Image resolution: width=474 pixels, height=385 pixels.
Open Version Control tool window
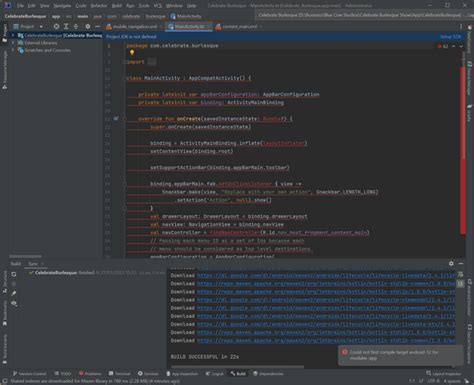[29, 374]
